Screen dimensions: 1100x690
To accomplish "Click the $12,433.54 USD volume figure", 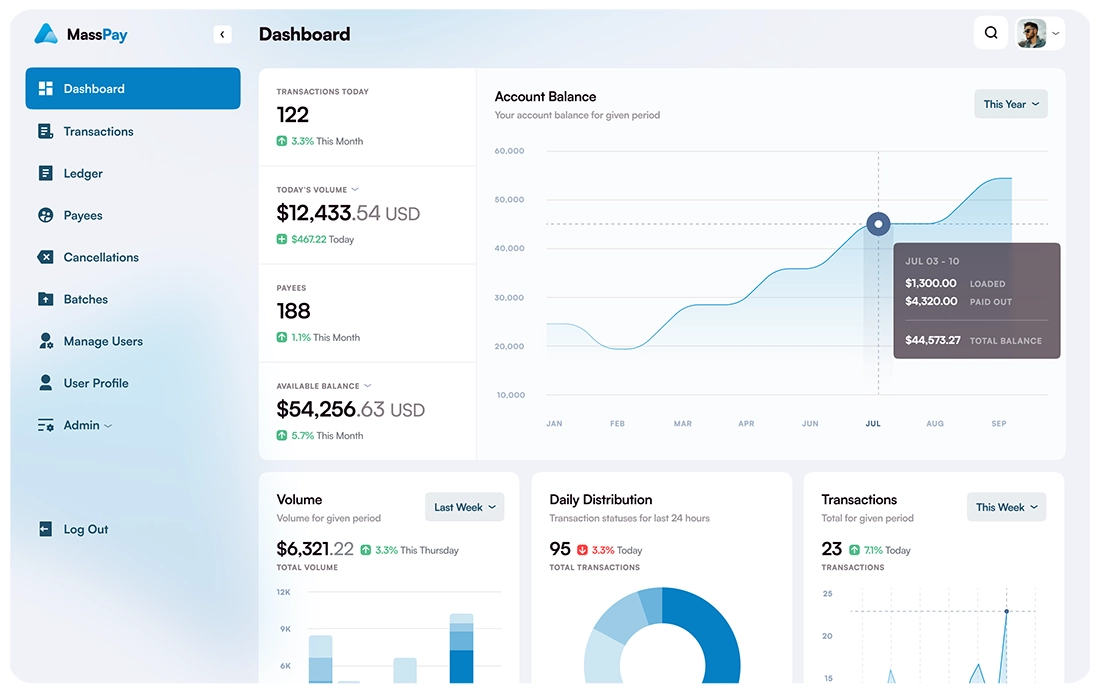I will click(x=348, y=212).
